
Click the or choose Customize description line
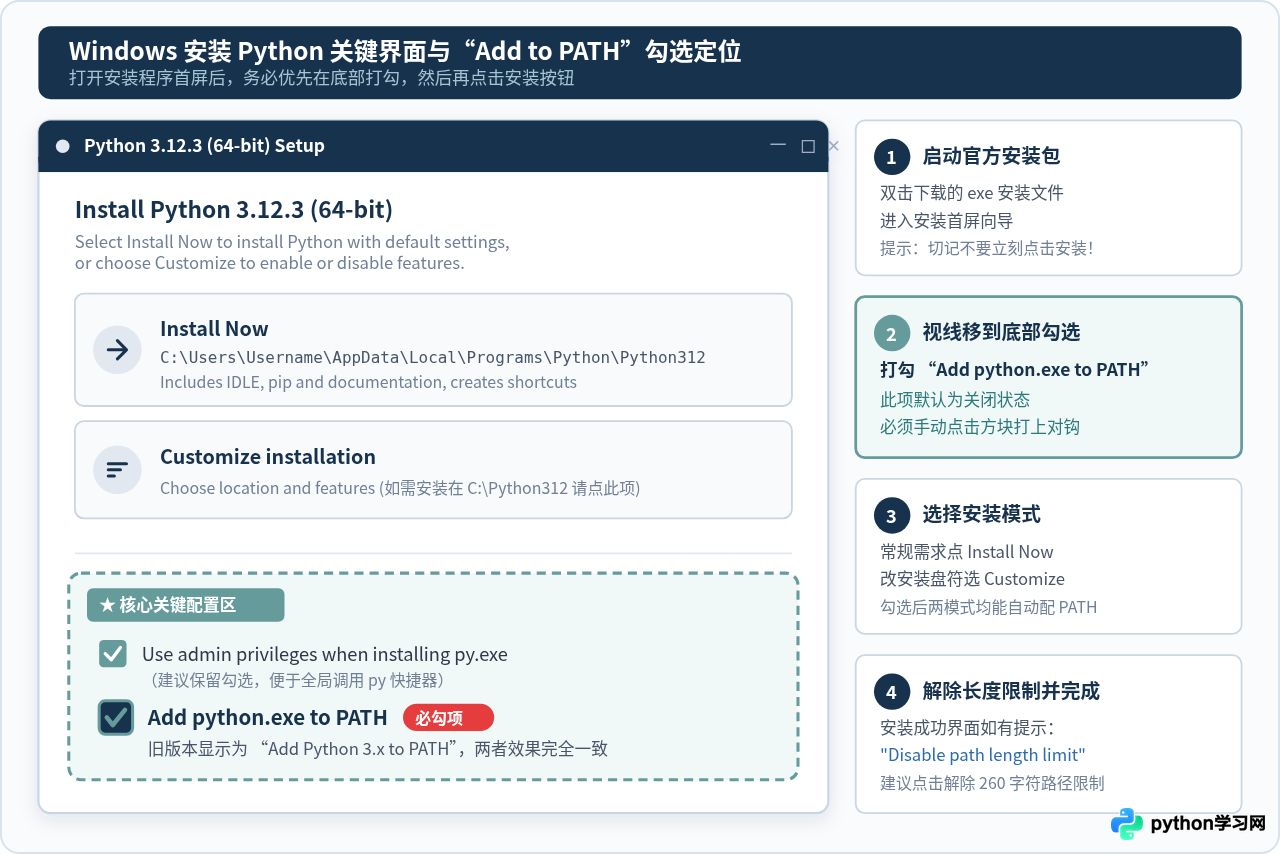click(270, 263)
